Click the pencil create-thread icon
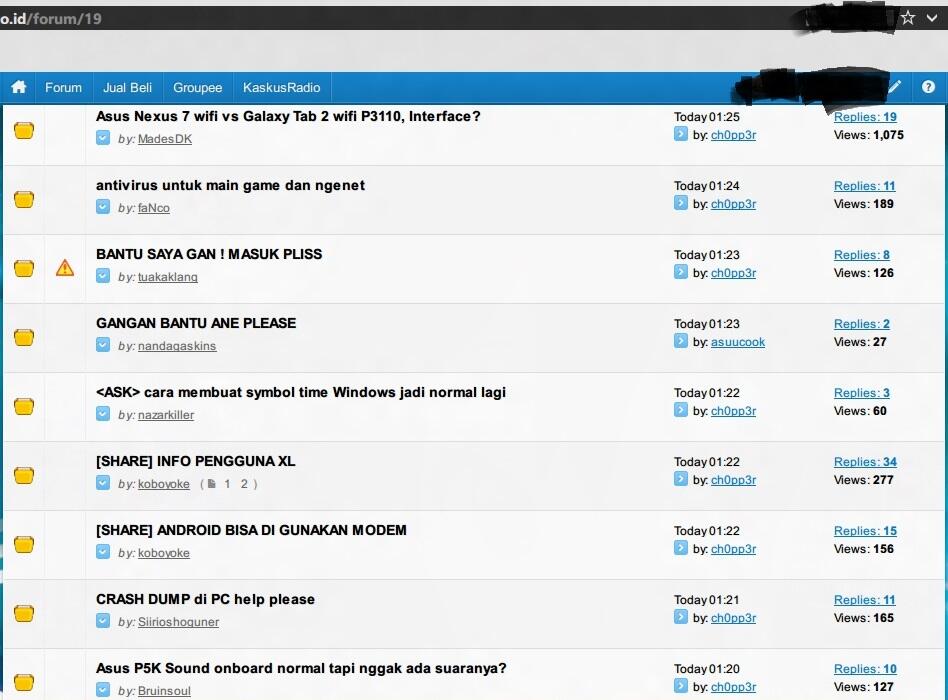The height and width of the screenshot is (700, 948). pyautogui.click(x=895, y=87)
